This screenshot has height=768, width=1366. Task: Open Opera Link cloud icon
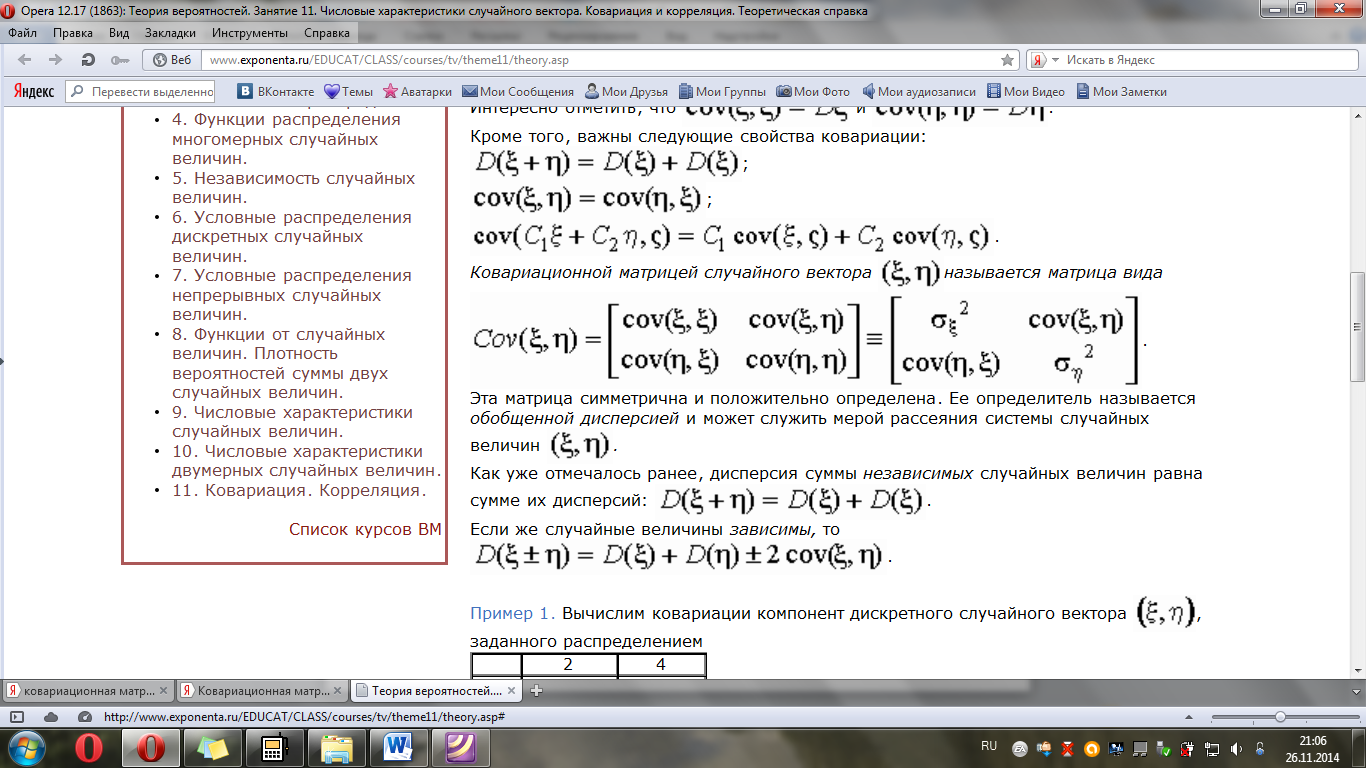(51, 717)
